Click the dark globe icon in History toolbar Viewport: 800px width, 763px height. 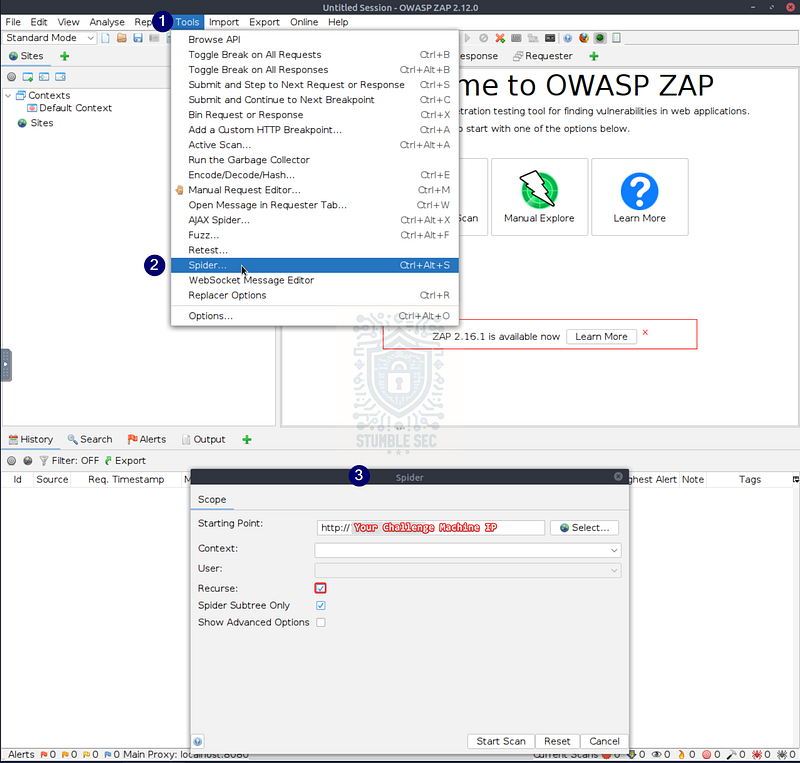point(28,461)
